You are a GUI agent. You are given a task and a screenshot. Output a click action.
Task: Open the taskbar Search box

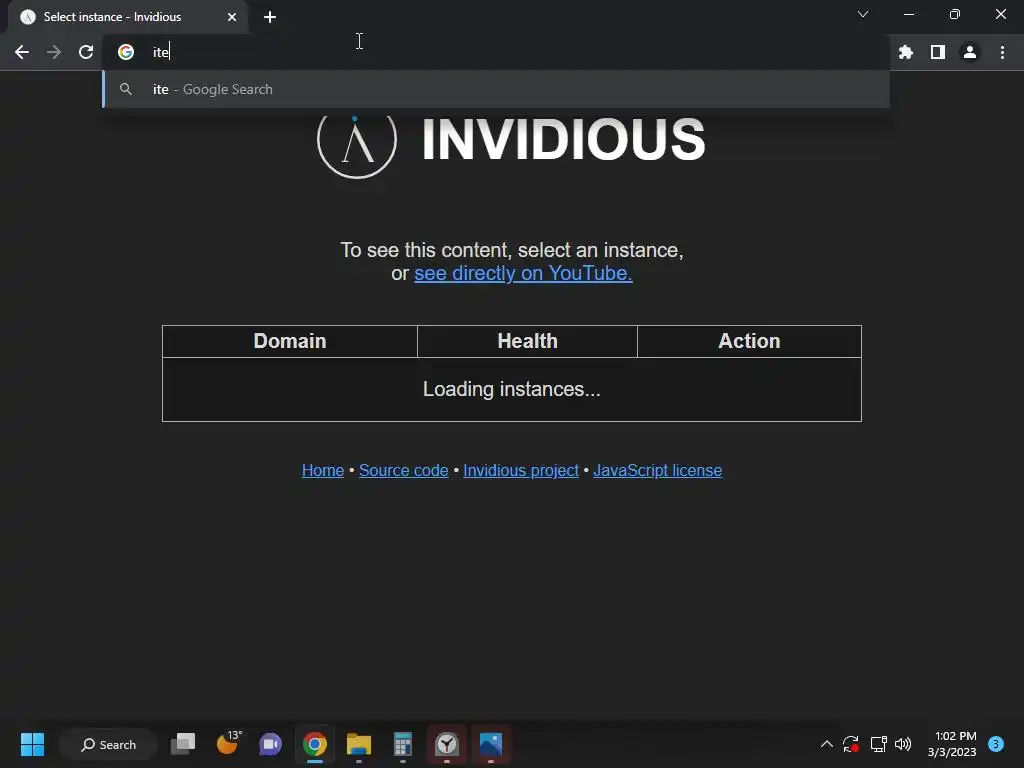[x=108, y=744]
